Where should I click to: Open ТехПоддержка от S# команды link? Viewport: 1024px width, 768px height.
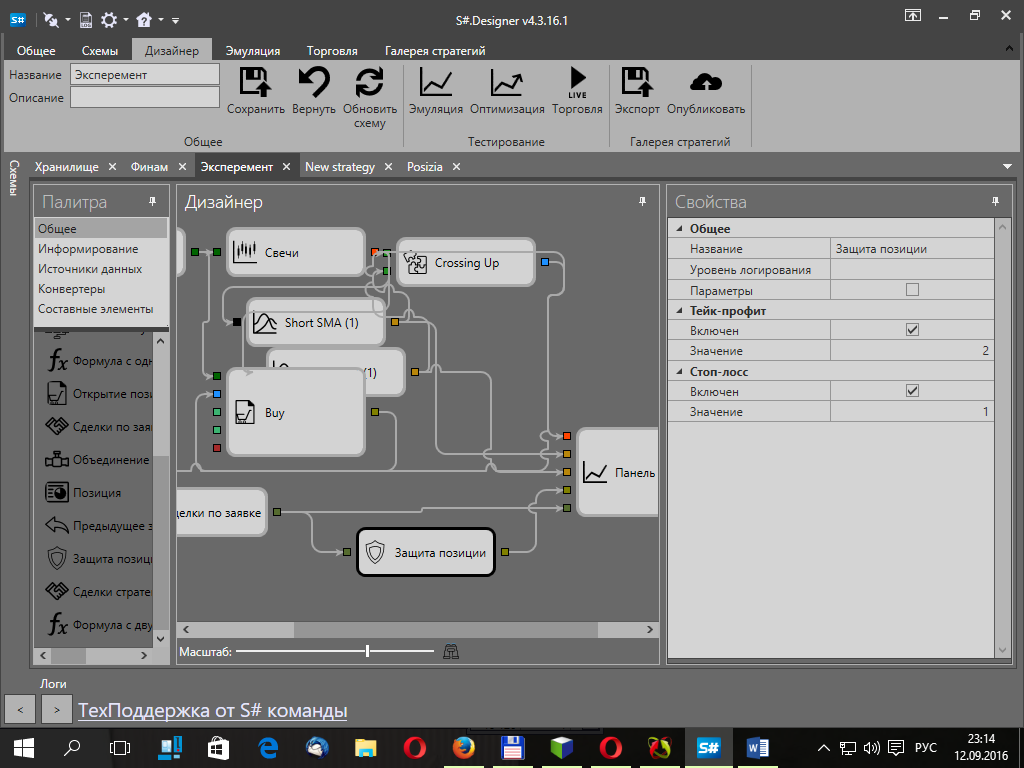(x=212, y=711)
